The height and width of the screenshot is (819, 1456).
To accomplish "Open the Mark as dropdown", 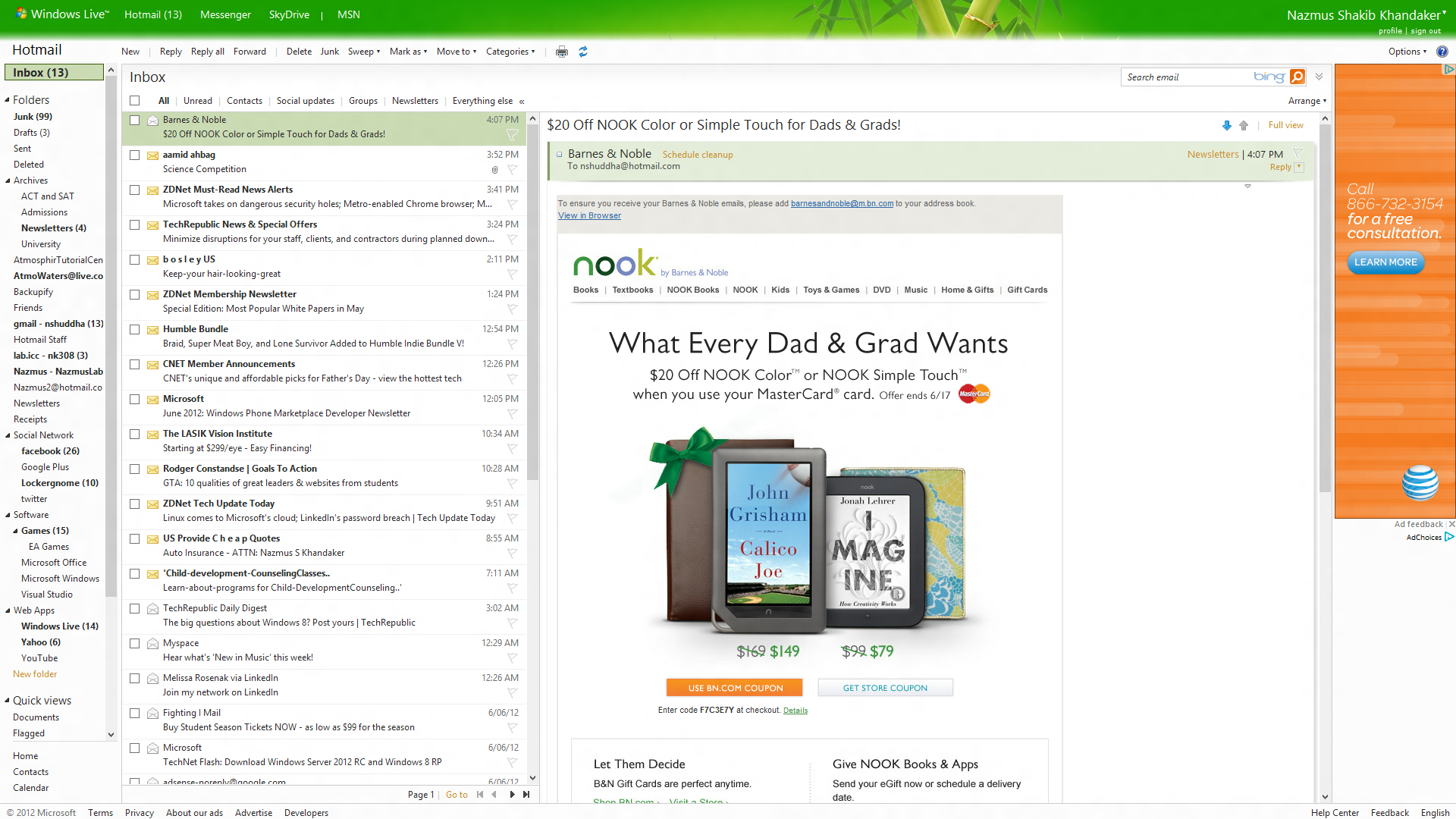I will (x=408, y=52).
